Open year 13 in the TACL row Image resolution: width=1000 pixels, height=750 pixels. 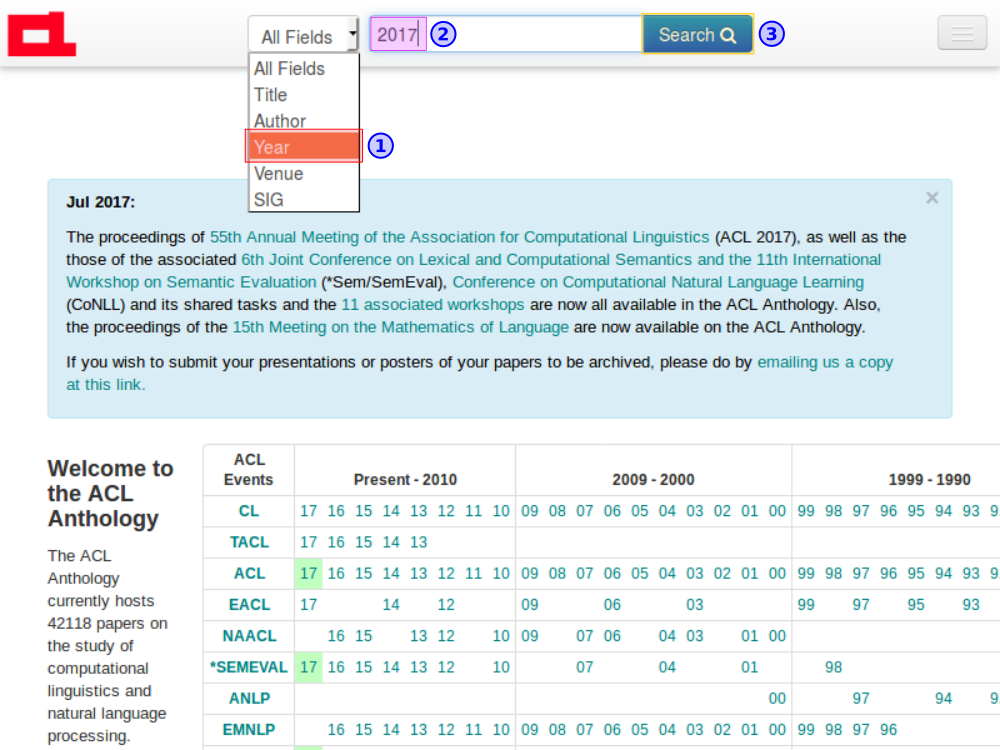click(x=418, y=542)
